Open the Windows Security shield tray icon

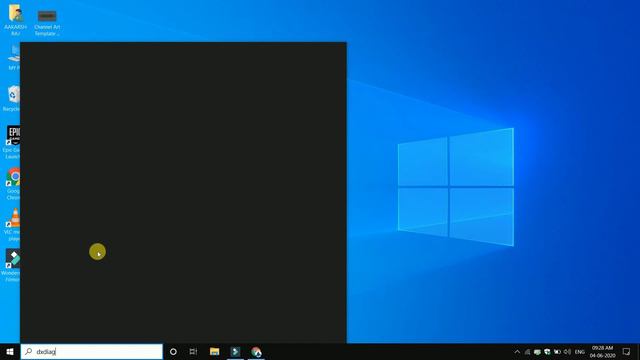pos(547,351)
